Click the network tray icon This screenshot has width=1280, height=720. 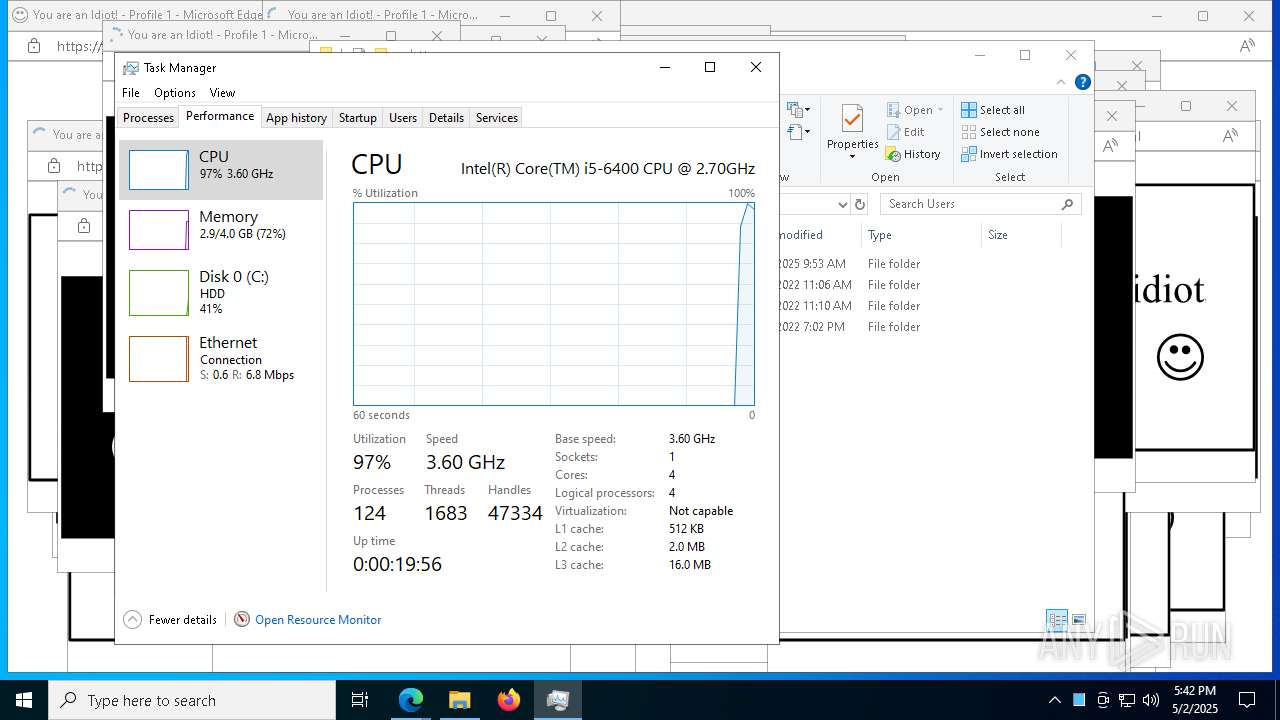[1127, 700]
